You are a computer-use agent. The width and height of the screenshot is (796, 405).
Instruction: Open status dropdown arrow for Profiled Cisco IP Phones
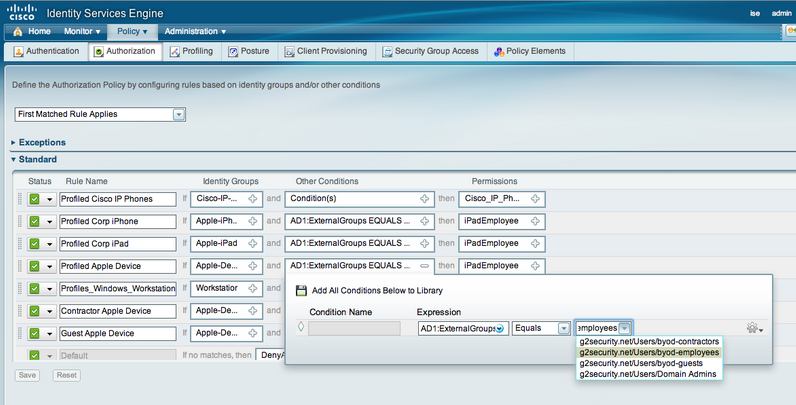tap(49, 199)
